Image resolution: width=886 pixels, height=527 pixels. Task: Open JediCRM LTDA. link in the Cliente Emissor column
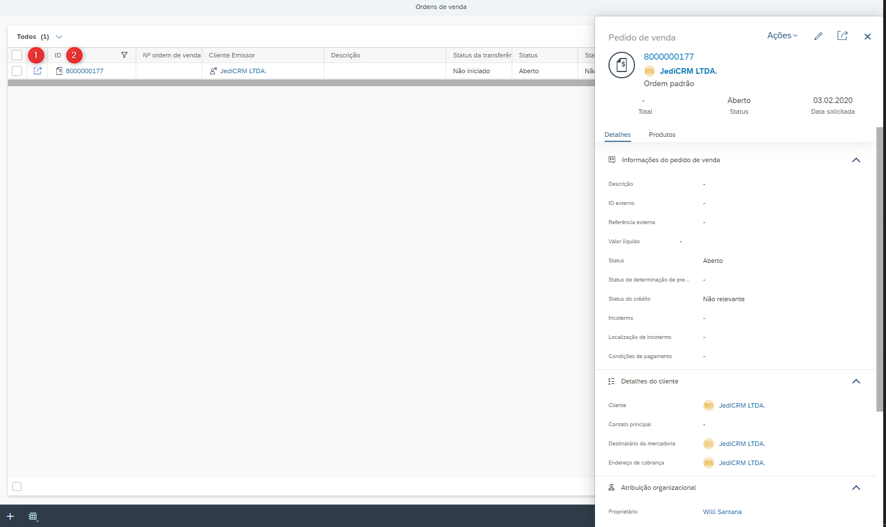(243, 71)
